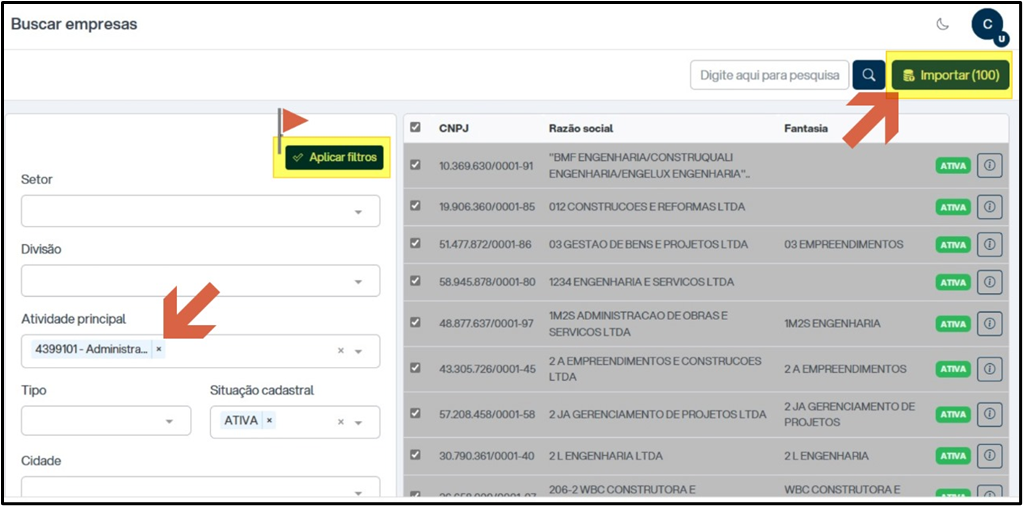Image resolution: width=1023 pixels, height=506 pixels.
Task: Click the Fantasia column header
Action: coord(806,128)
